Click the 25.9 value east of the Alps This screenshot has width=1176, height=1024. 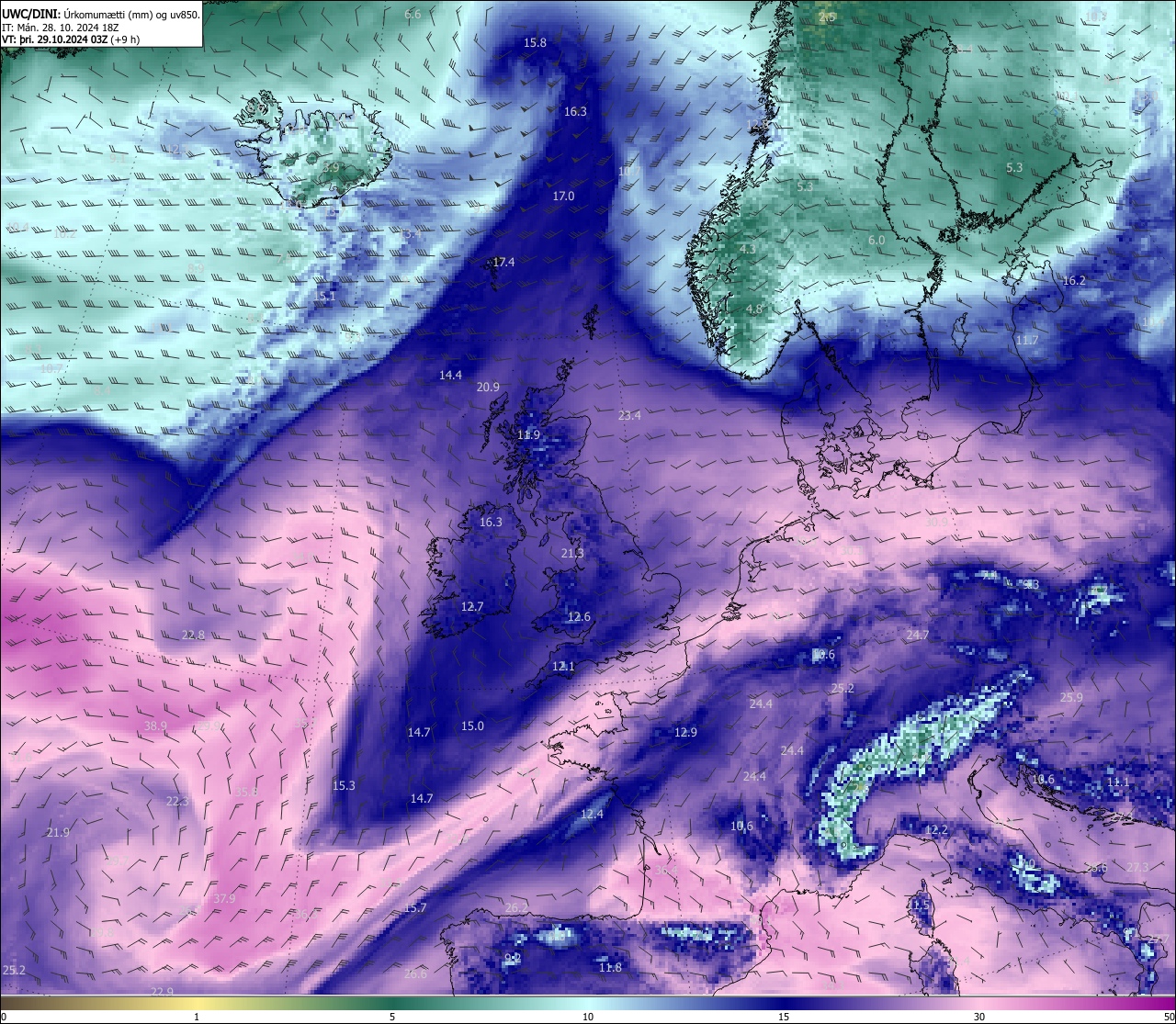coord(1071,698)
